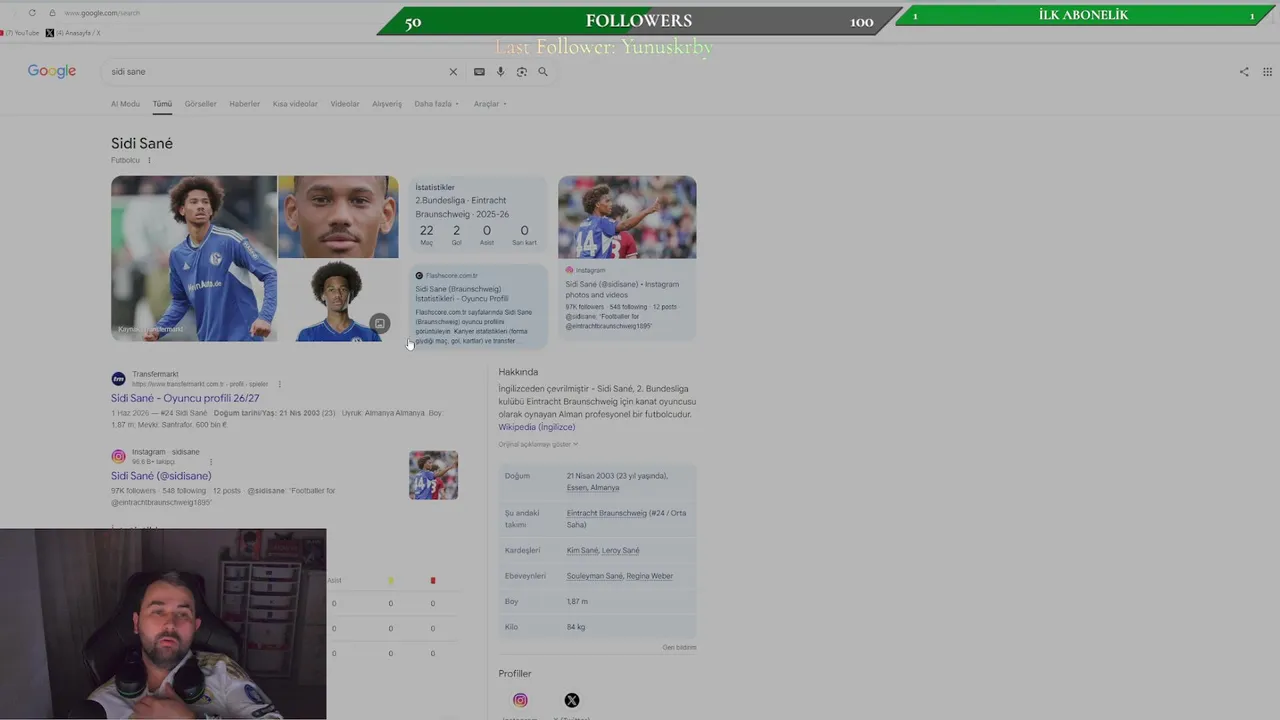The width and height of the screenshot is (1280, 720).
Task: Expand Orijinal açıklamayı göster
Action: (x=538, y=444)
